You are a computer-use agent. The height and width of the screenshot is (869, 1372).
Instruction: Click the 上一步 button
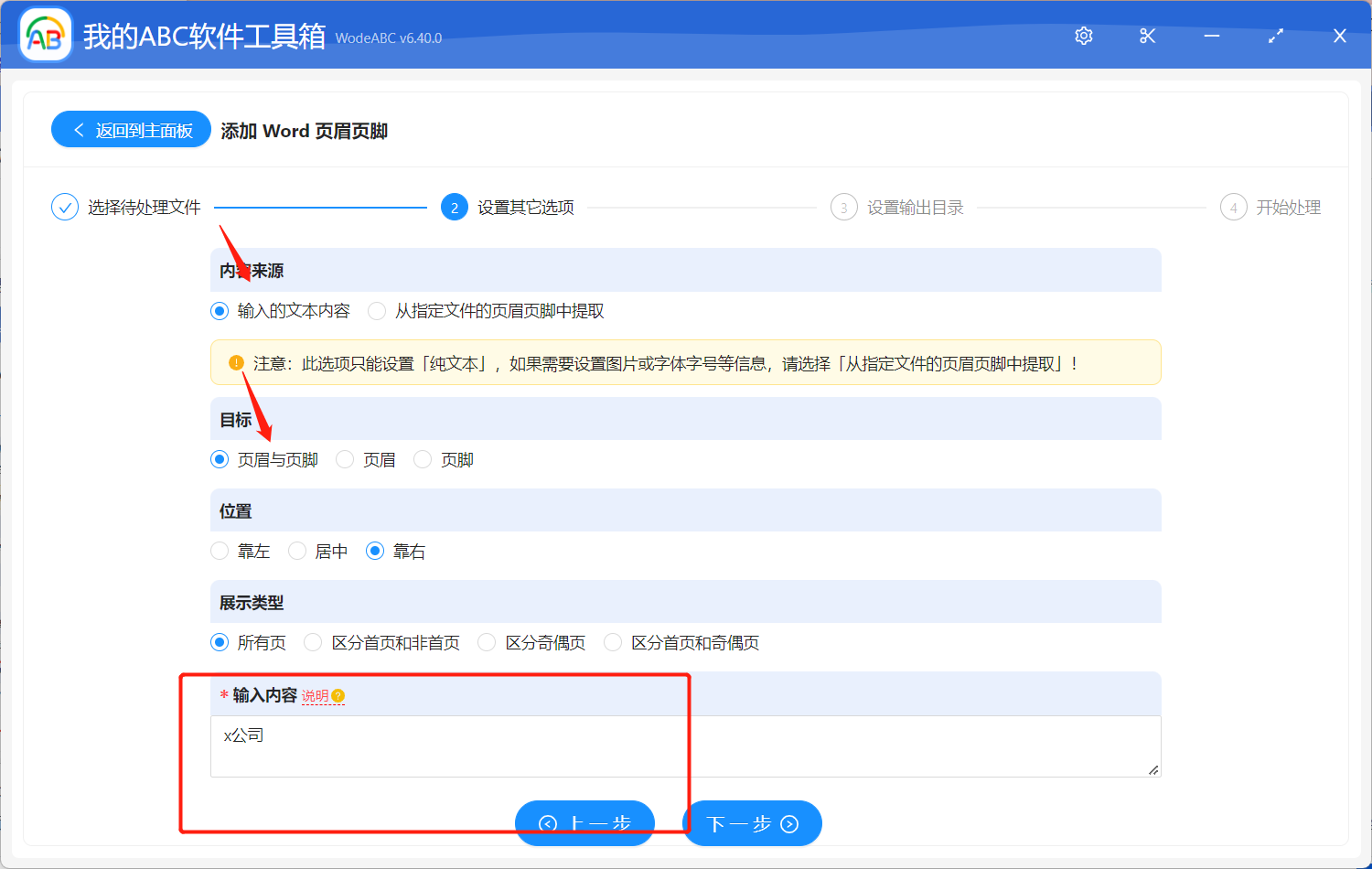584,823
